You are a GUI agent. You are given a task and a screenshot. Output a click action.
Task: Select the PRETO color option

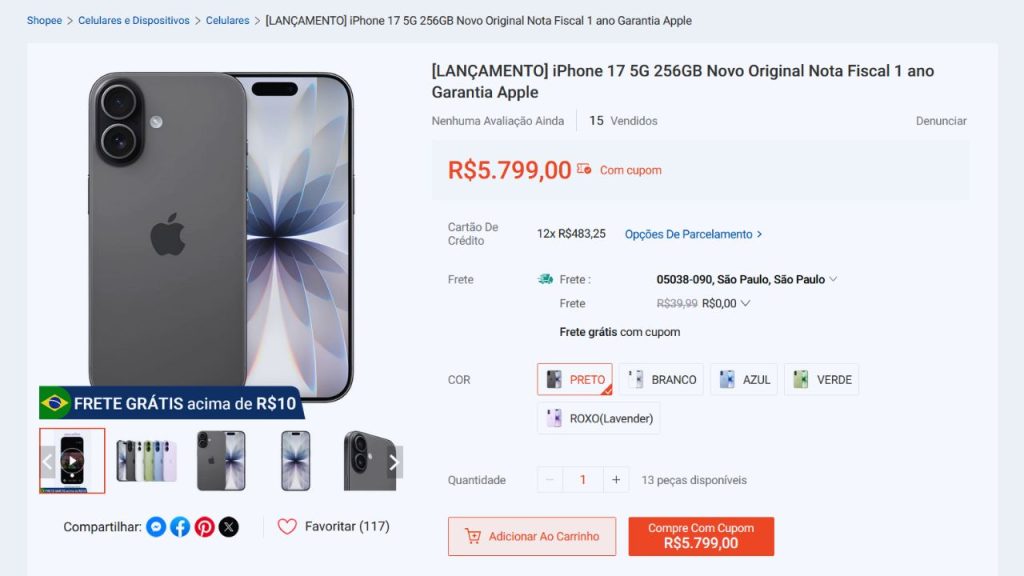(575, 380)
